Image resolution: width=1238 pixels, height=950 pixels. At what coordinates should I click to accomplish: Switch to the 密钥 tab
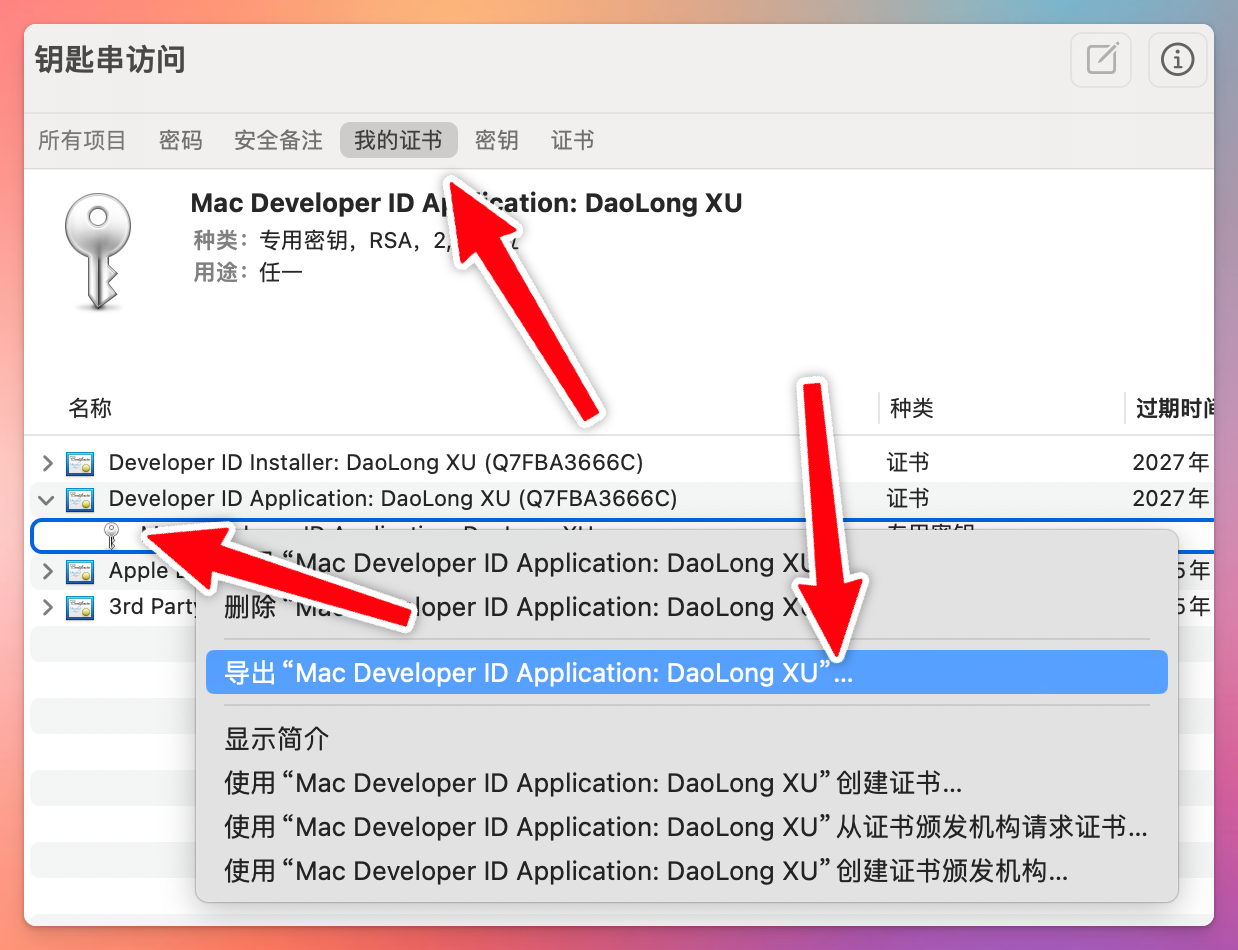click(496, 141)
